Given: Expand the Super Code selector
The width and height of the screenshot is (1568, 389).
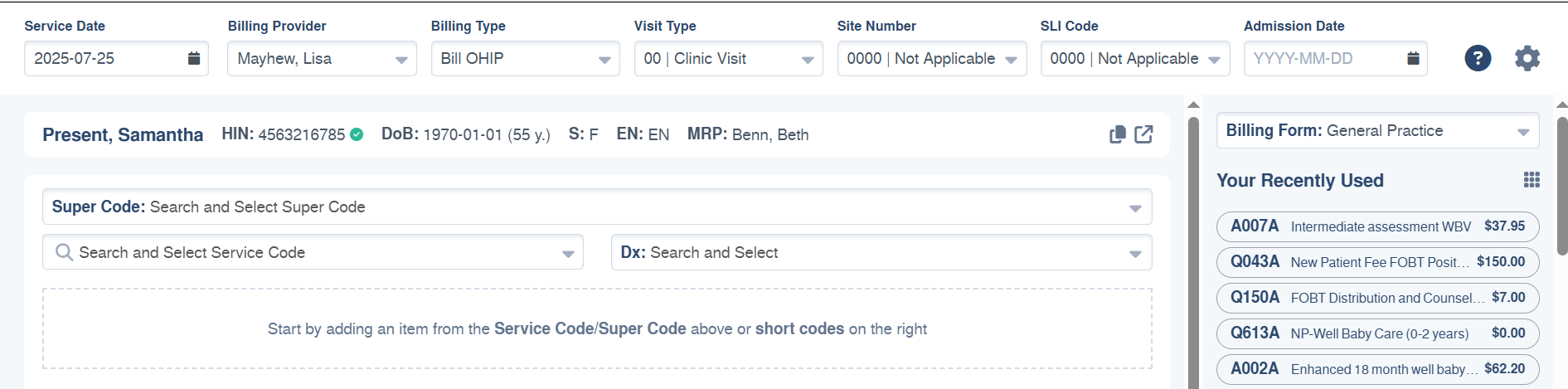Looking at the screenshot, I should coord(597,207).
